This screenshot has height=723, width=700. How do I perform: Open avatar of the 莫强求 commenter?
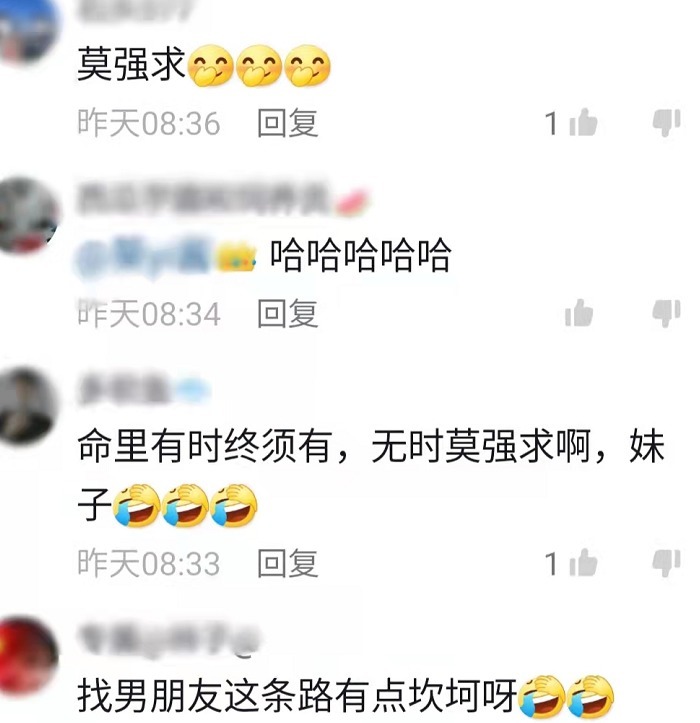pyautogui.click(x=28, y=30)
